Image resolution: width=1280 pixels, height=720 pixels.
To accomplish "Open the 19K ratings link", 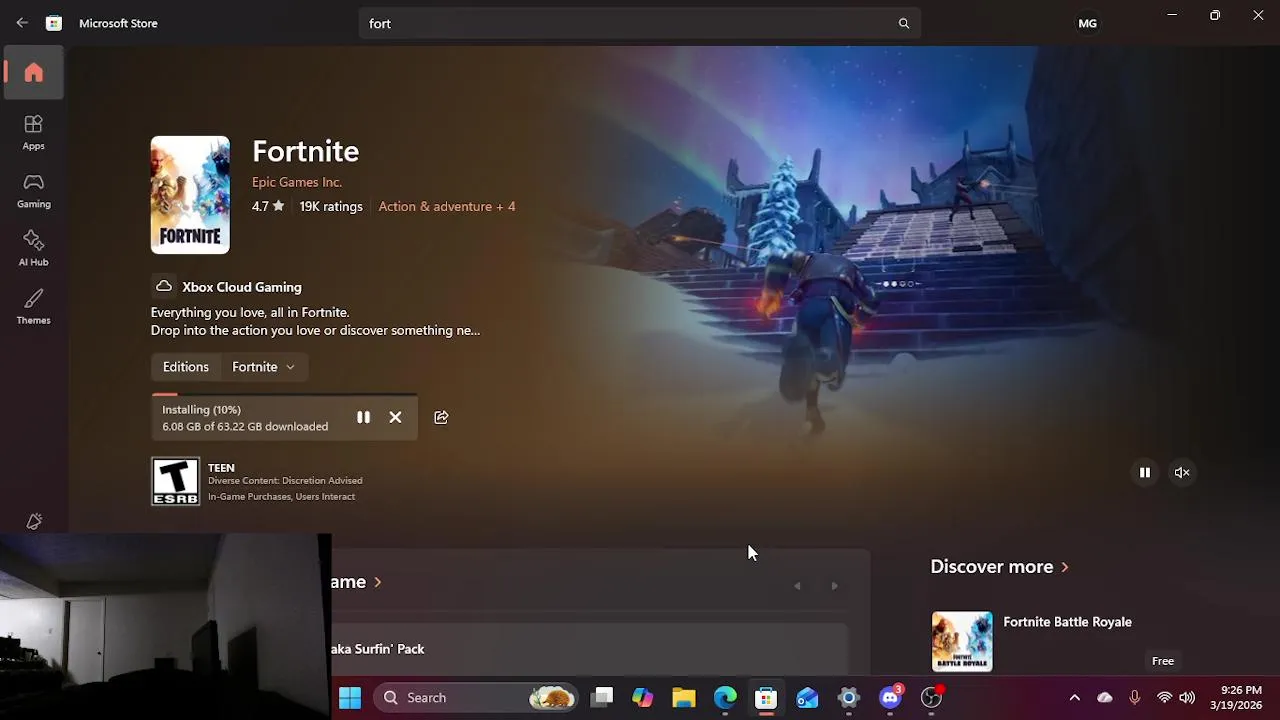I will click(331, 206).
